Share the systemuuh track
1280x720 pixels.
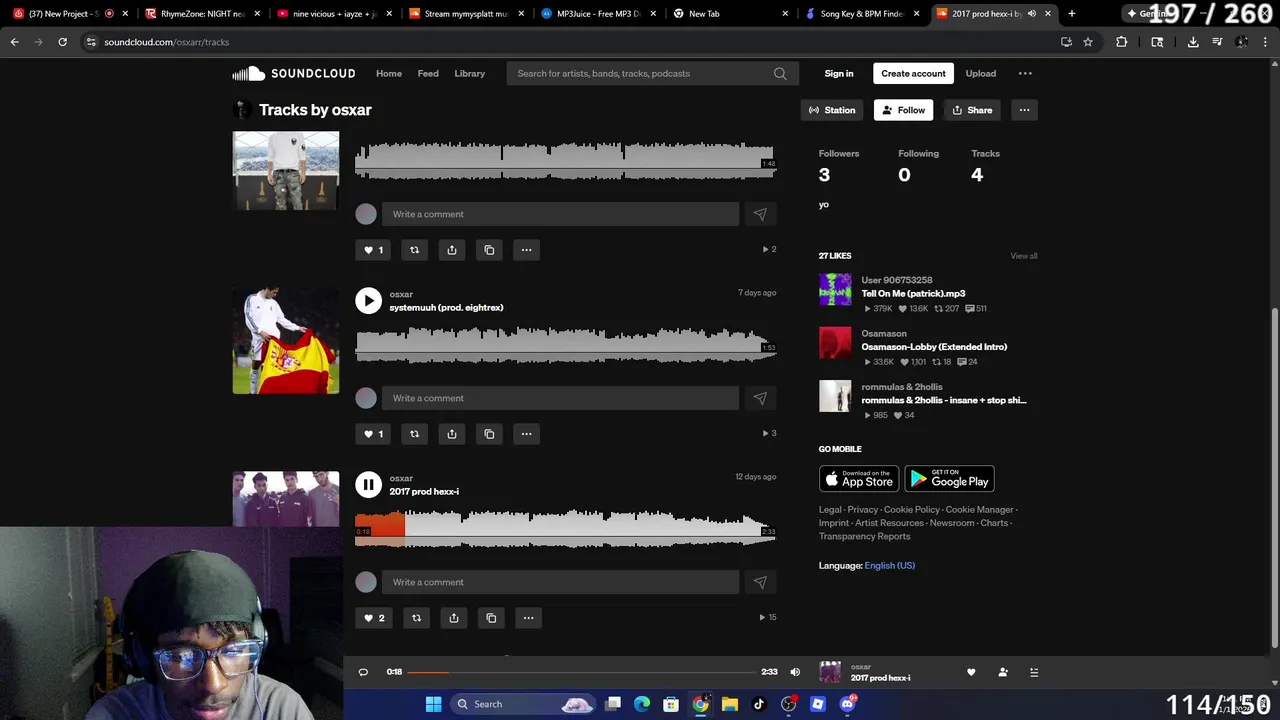click(452, 434)
